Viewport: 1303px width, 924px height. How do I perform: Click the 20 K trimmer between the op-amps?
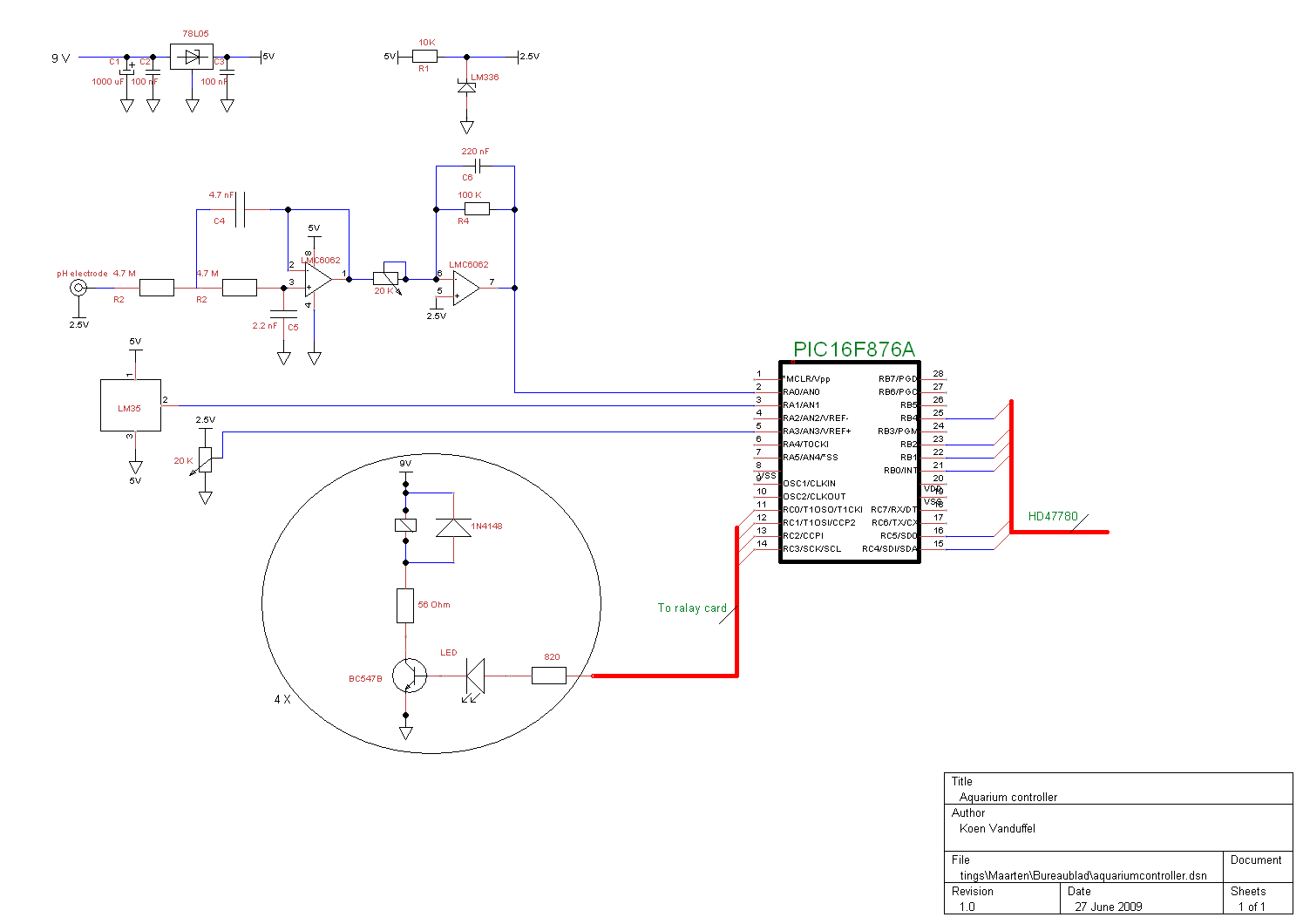(x=386, y=279)
